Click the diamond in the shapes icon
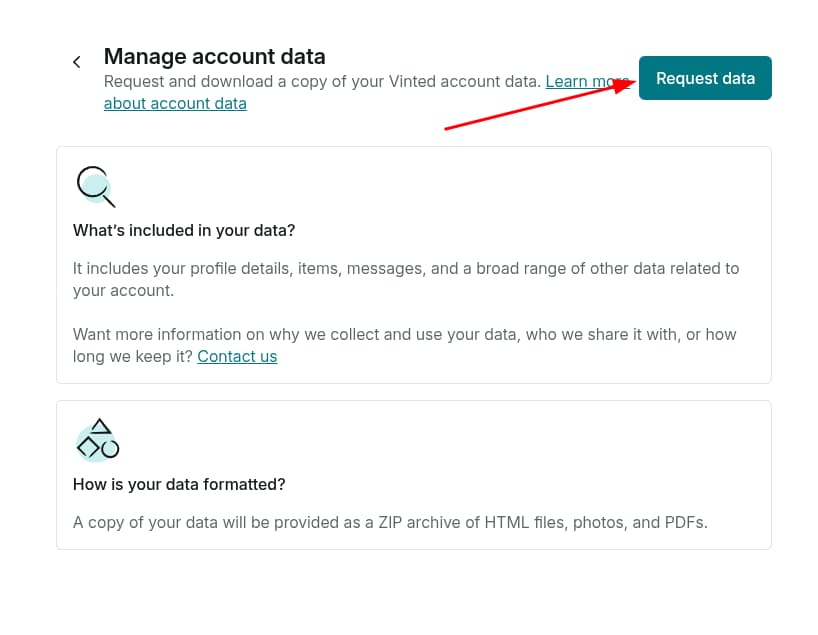 click(89, 448)
